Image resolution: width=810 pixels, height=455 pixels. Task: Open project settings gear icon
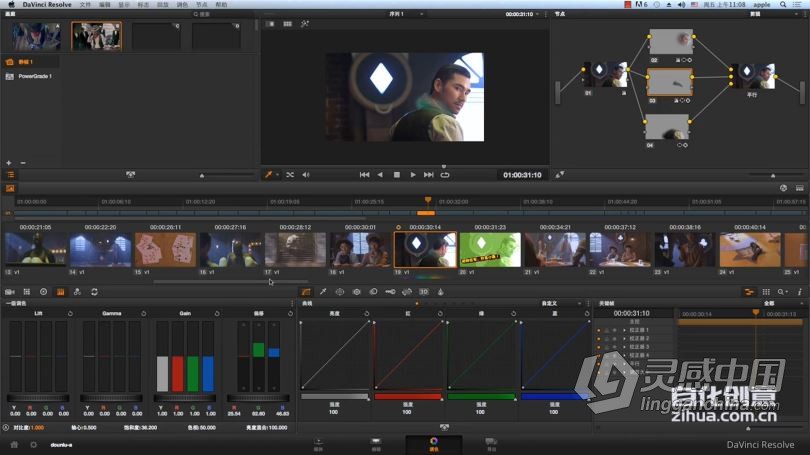[34, 445]
